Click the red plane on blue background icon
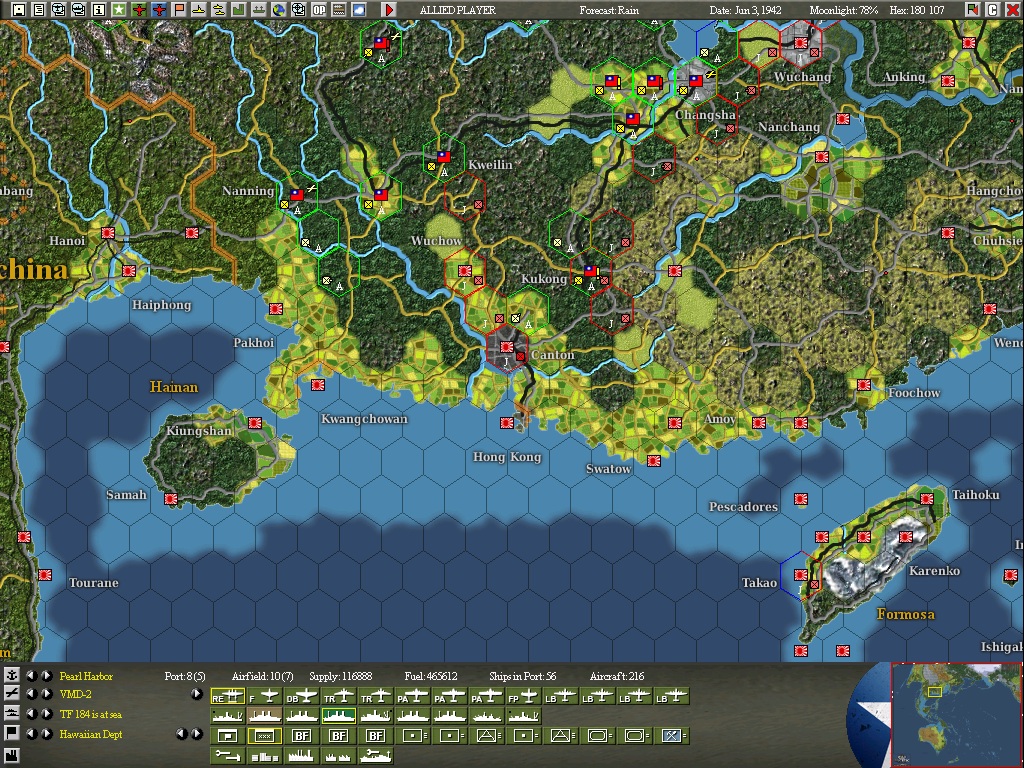Image resolution: width=1024 pixels, height=768 pixels. click(x=159, y=10)
